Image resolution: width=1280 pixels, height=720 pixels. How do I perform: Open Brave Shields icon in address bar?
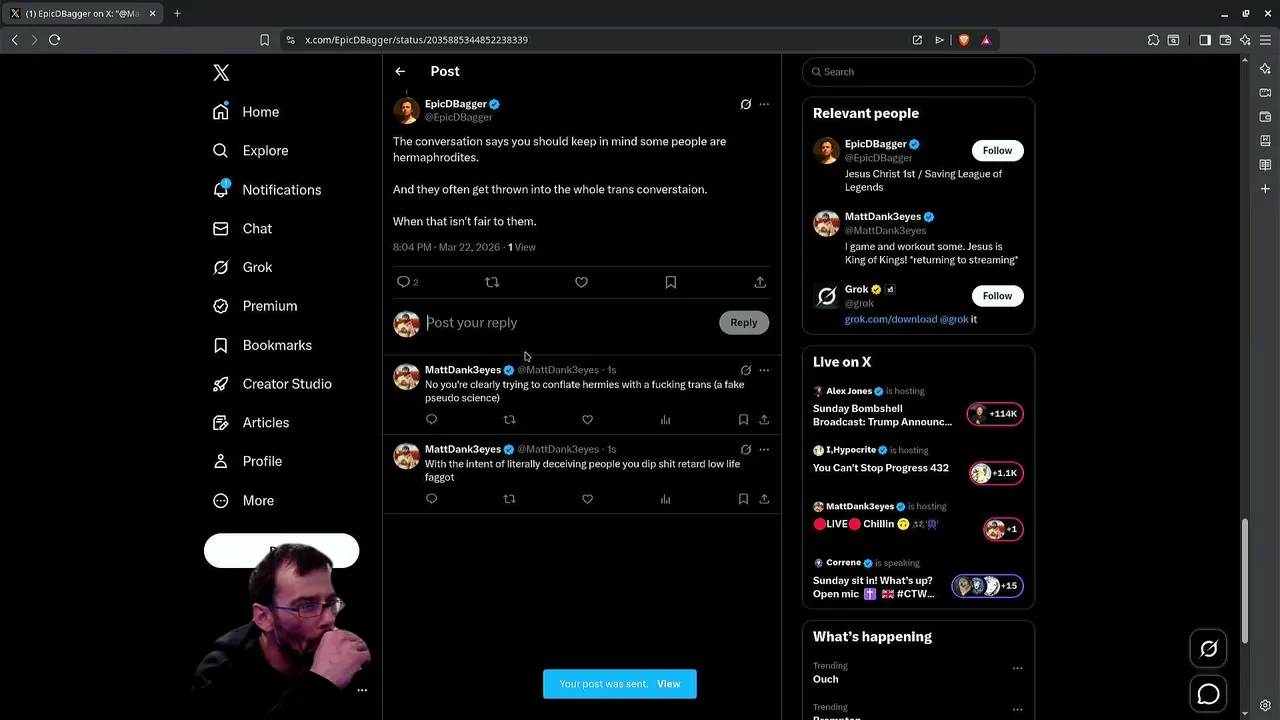pos(964,40)
